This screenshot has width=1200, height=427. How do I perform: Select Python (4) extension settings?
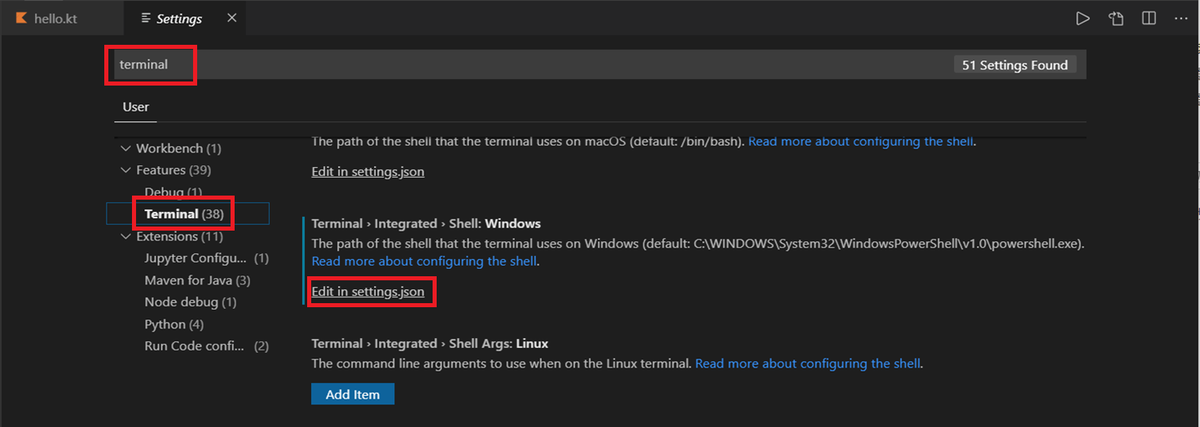point(173,324)
